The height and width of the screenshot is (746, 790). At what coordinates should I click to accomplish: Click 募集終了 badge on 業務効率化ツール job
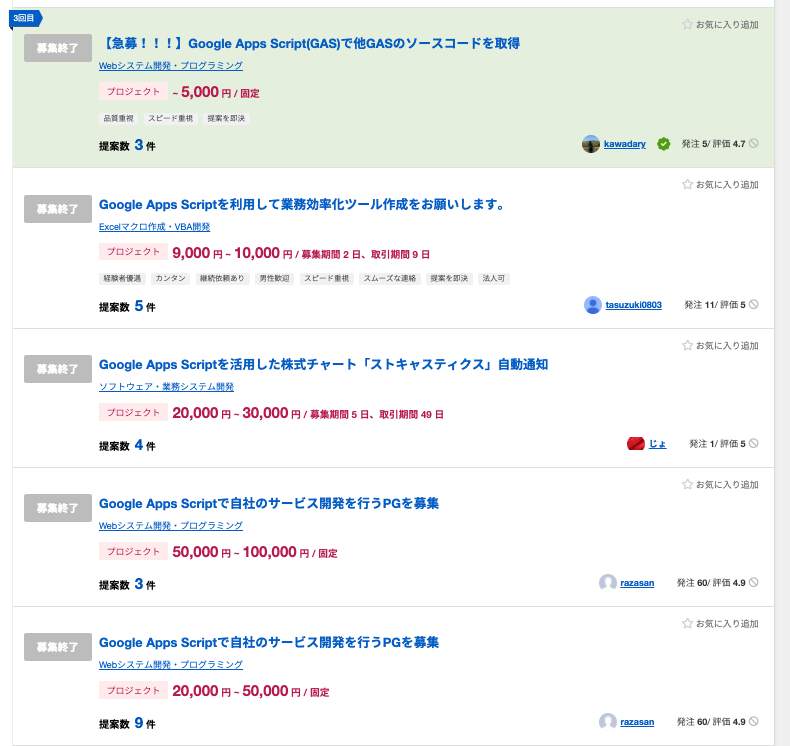pyautogui.click(x=58, y=209)
